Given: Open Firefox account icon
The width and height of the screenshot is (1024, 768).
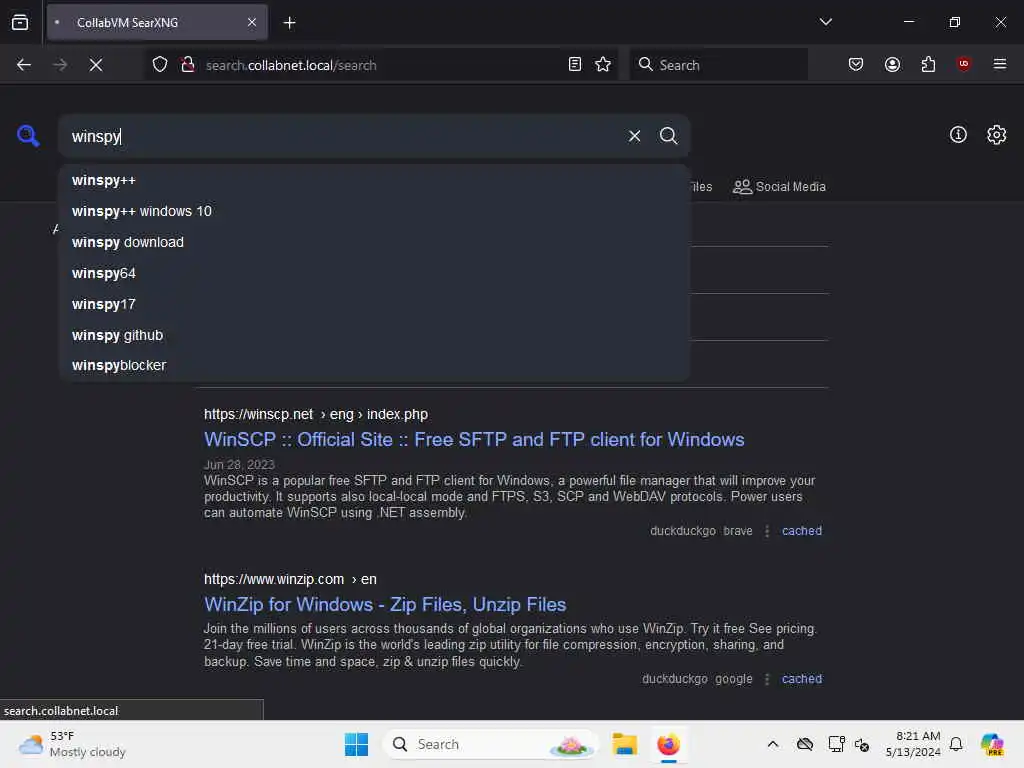Looking at the screenshot, I should (x=892, y=65).
